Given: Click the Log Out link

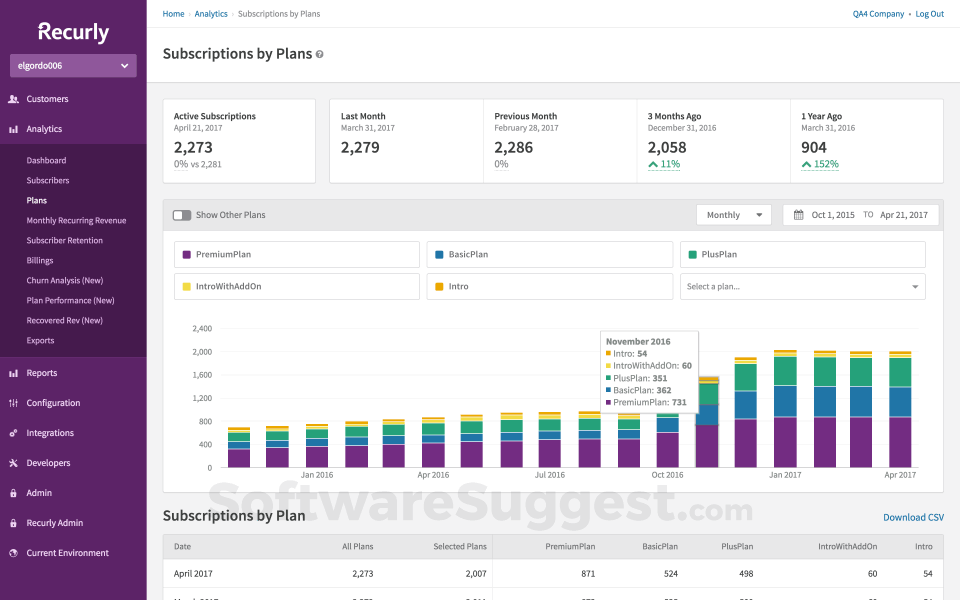Looking at the screenshot, I should (x=929, y=13).
